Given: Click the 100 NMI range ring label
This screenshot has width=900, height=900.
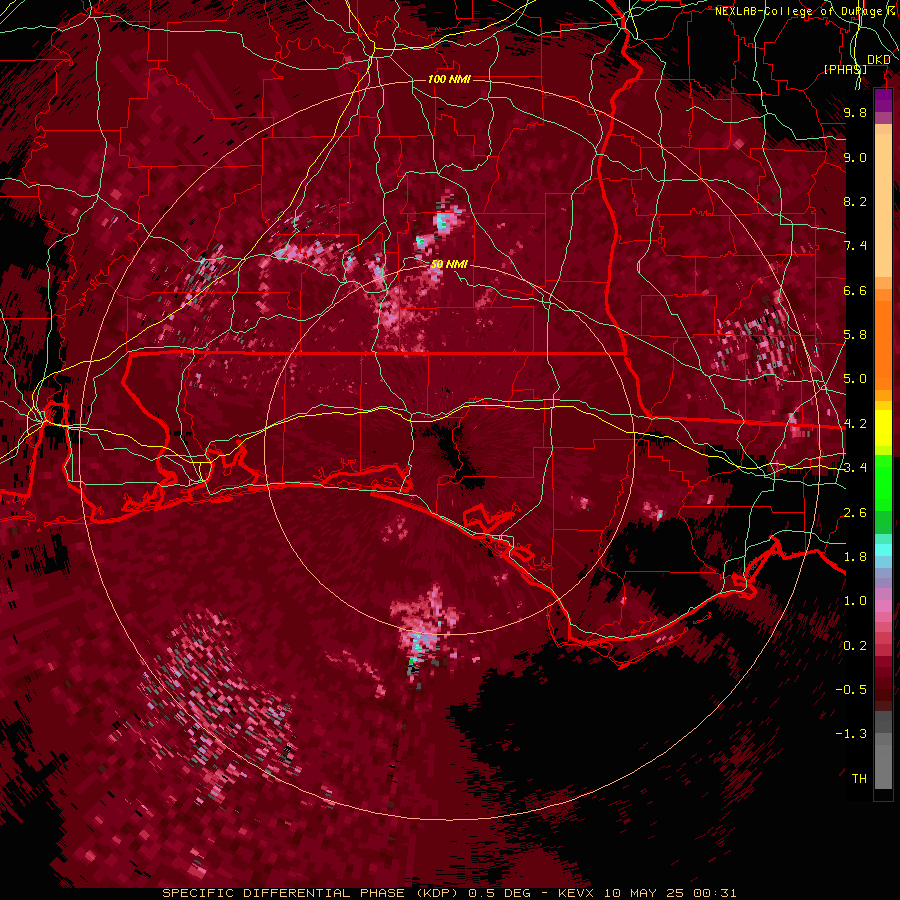Looking at the screenshot, I should [x=449, y=79].
